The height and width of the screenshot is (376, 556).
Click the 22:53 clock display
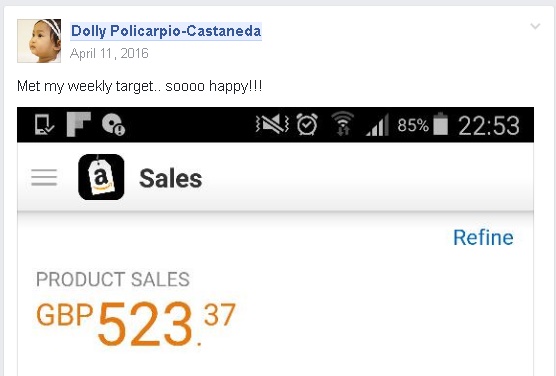click(489, 125)
